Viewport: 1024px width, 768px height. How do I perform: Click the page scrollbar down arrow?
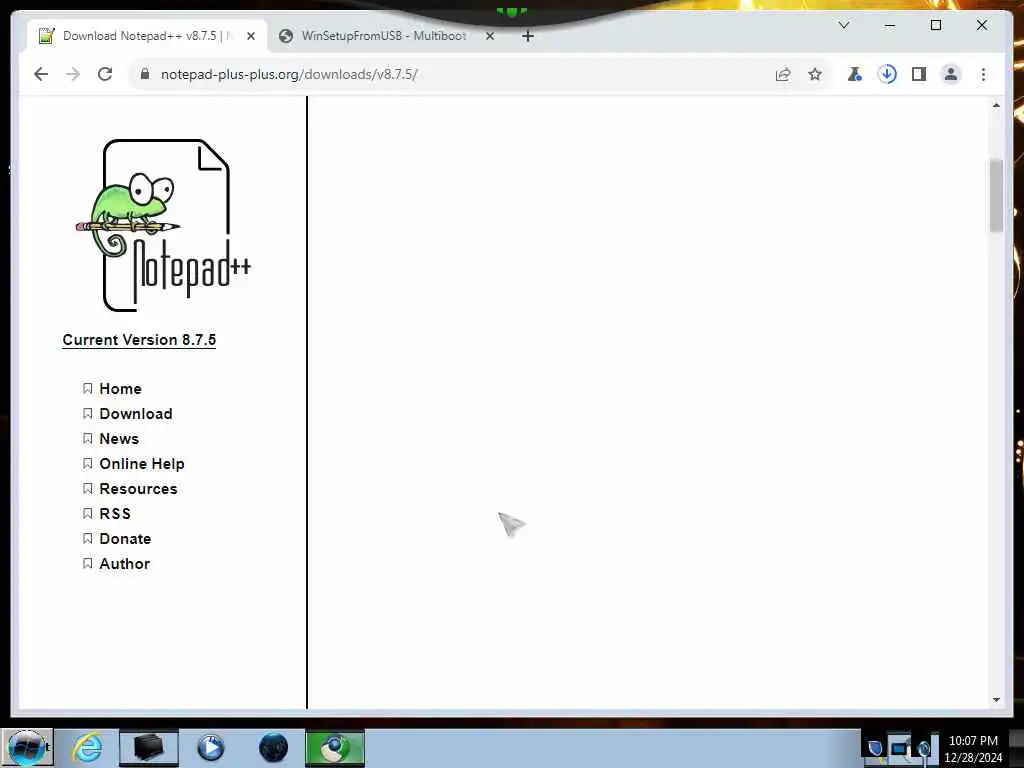[996, 700]
